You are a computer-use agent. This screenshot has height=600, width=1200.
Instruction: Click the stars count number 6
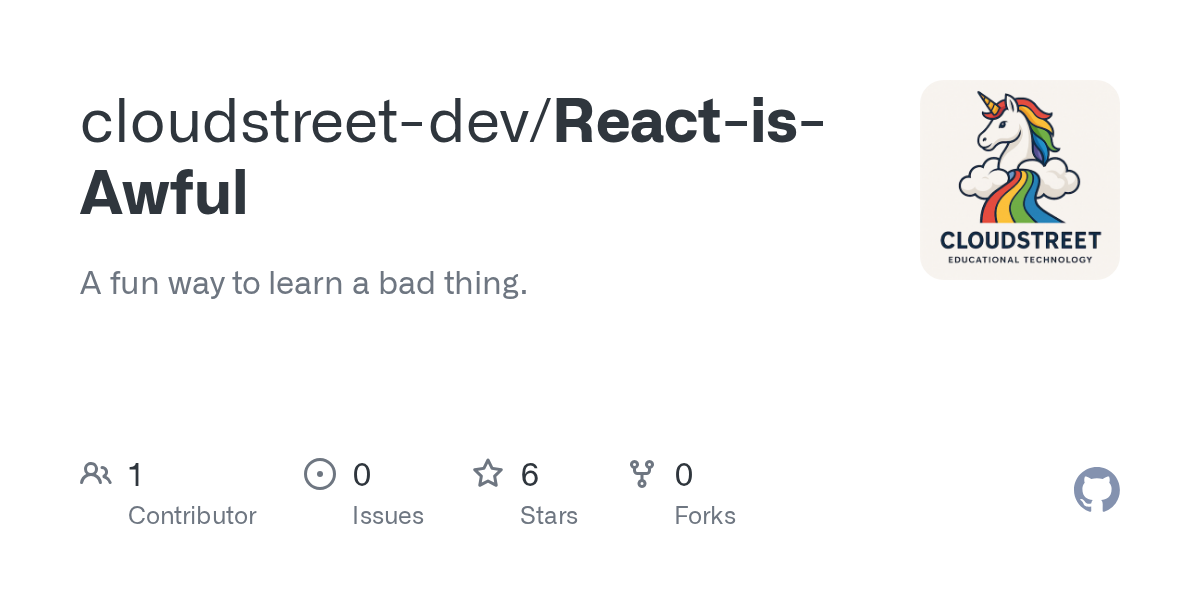(530, 474)
